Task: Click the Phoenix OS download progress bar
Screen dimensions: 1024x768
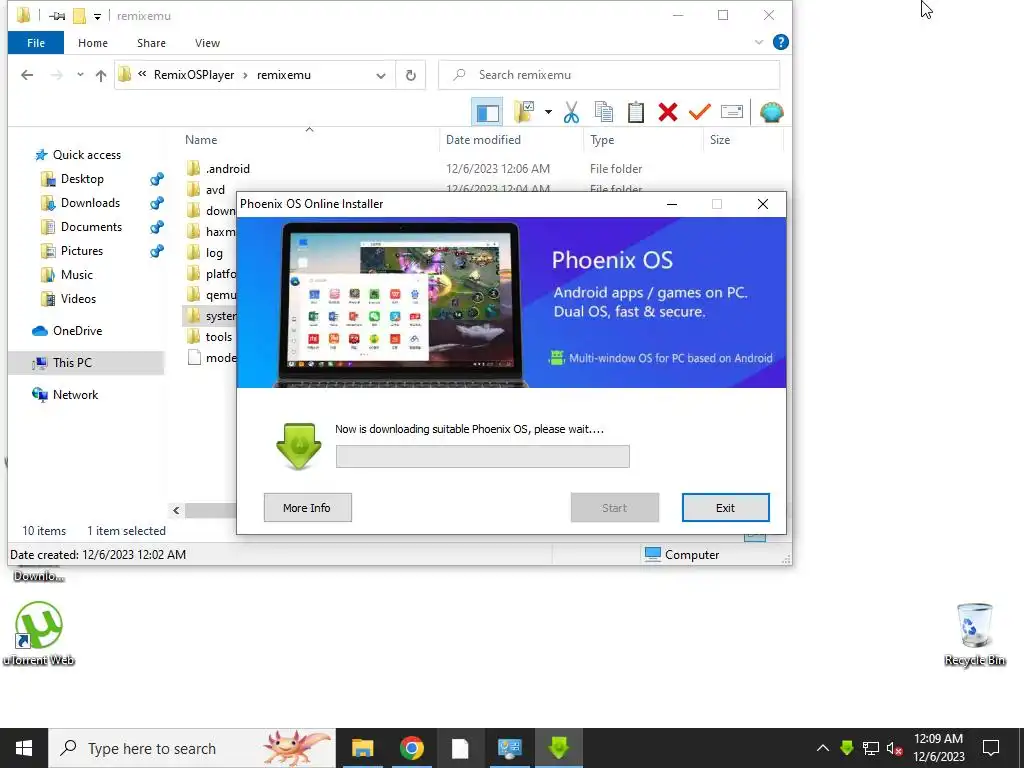Action: 483,456
